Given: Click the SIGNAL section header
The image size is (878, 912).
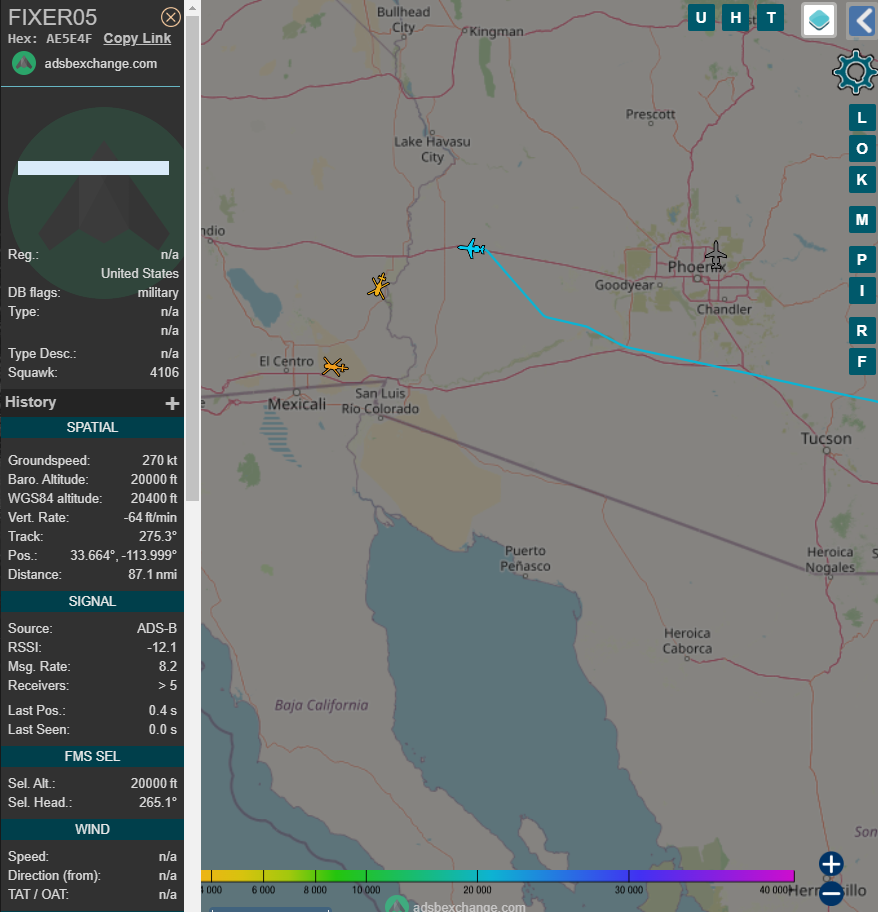Looking at the screenshot, I should (92, 601).
